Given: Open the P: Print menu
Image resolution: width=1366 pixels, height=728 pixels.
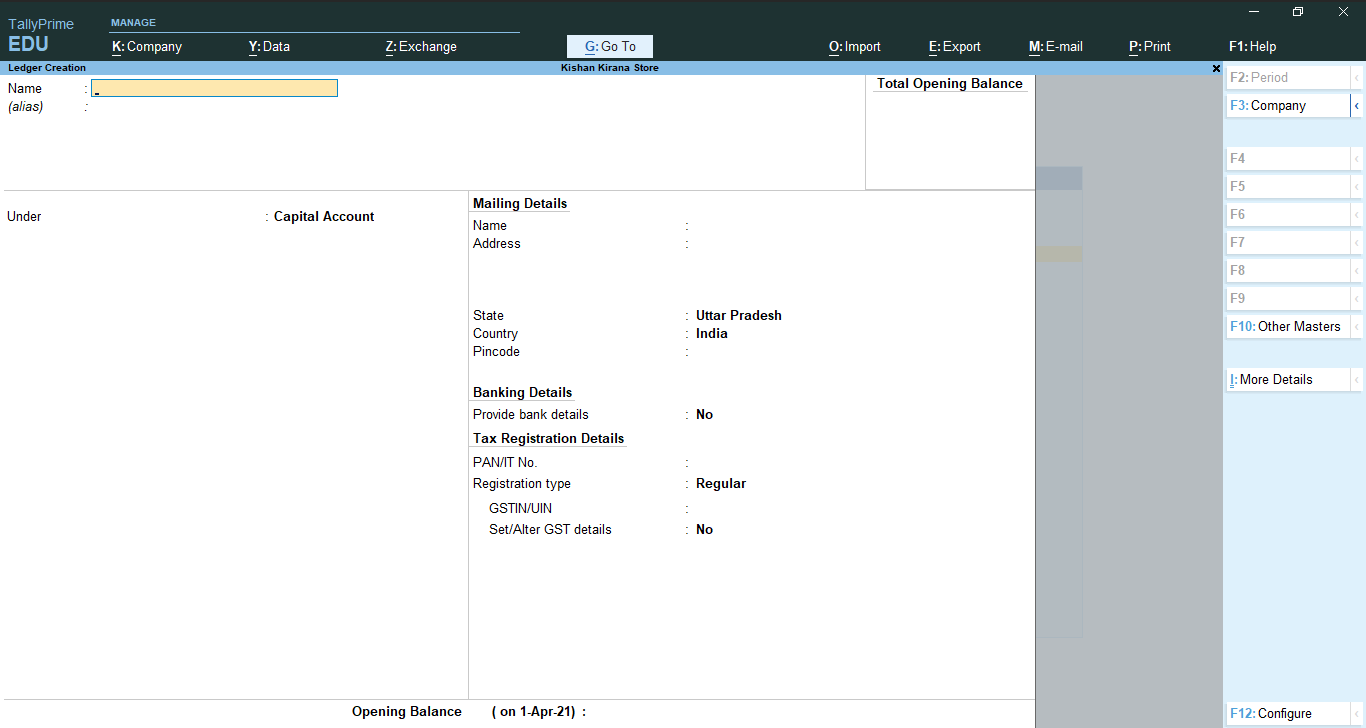Looking at the screenshot, I should 1150,47.
